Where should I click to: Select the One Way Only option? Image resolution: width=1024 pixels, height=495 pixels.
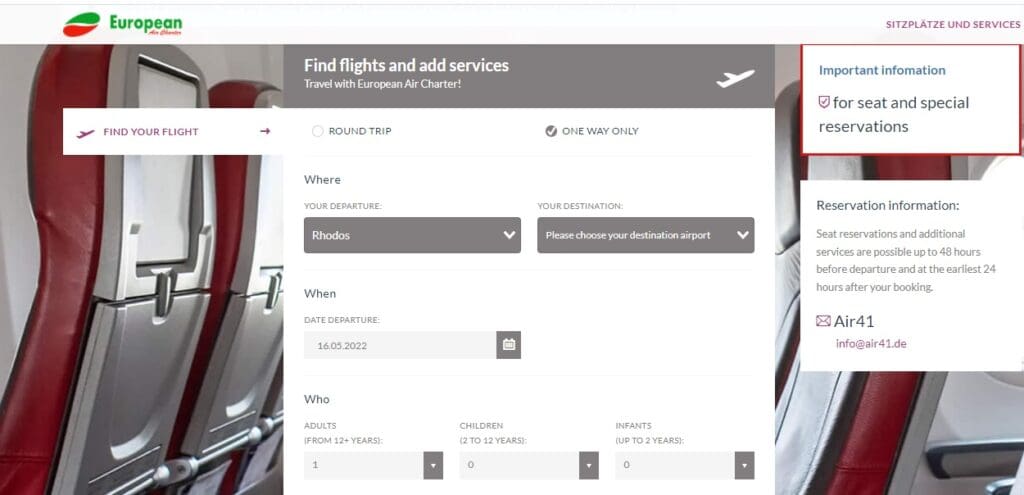[x=551, y=131]
